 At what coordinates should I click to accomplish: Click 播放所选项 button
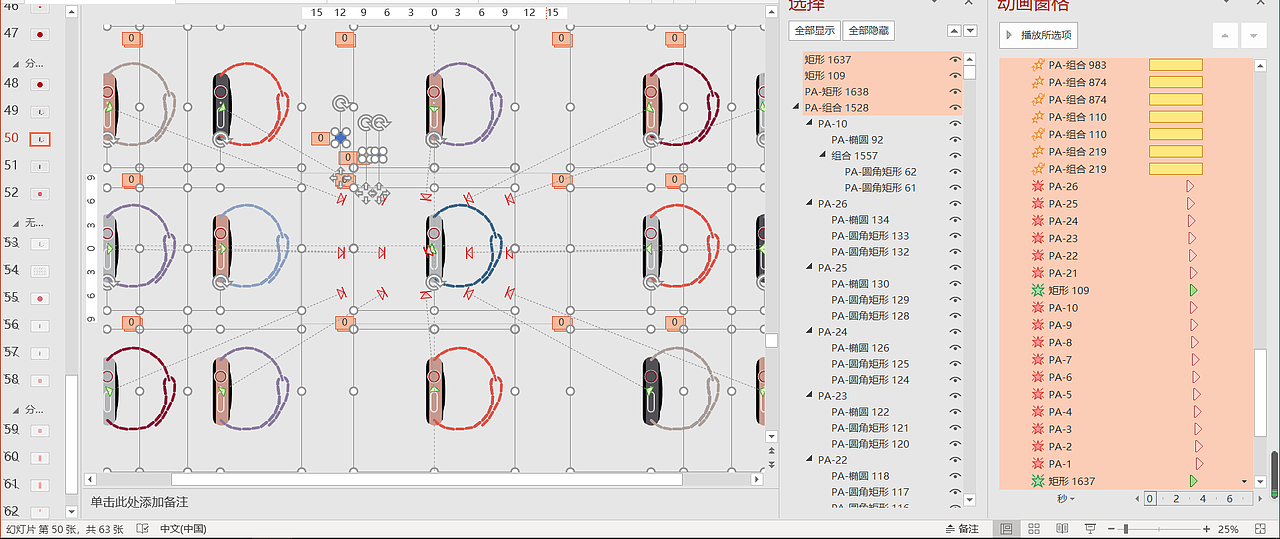click(1038, 35)
